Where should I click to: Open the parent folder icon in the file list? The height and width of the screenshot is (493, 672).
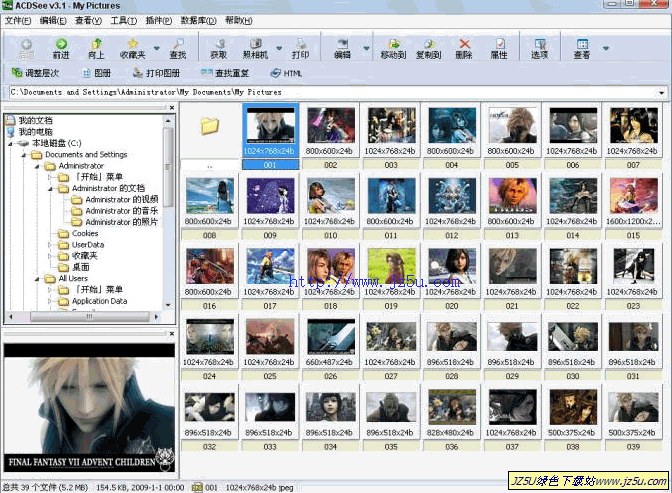coord(210,126)
